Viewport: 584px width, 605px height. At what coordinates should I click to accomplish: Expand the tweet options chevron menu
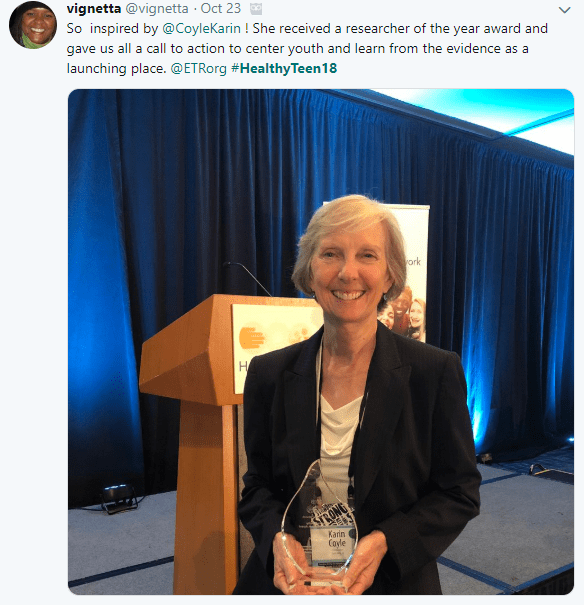pyautogui.click(x=564, y=10)
